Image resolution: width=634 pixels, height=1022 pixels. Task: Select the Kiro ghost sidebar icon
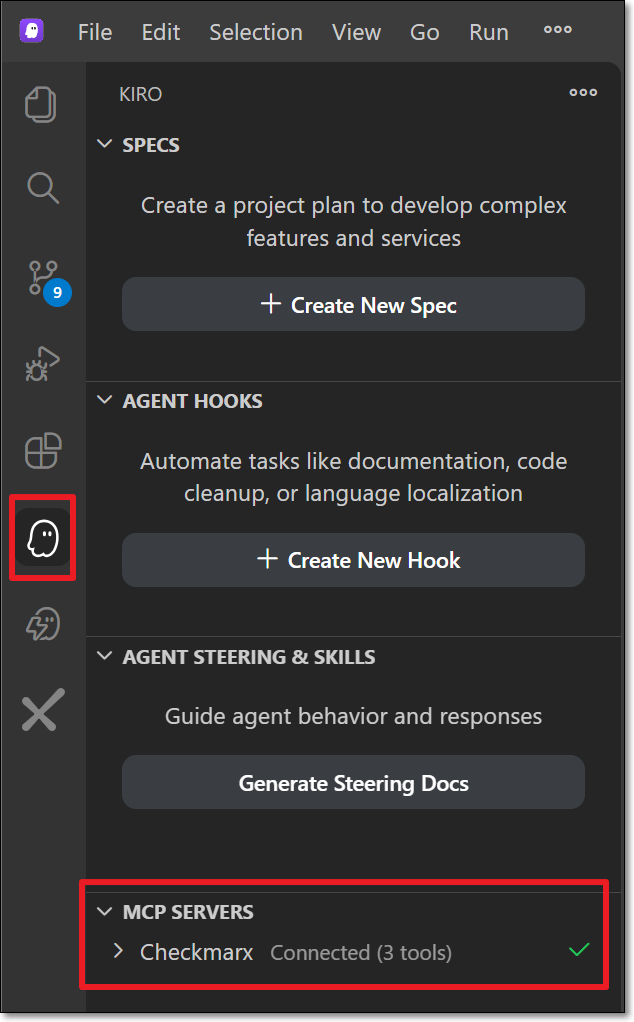42,539
